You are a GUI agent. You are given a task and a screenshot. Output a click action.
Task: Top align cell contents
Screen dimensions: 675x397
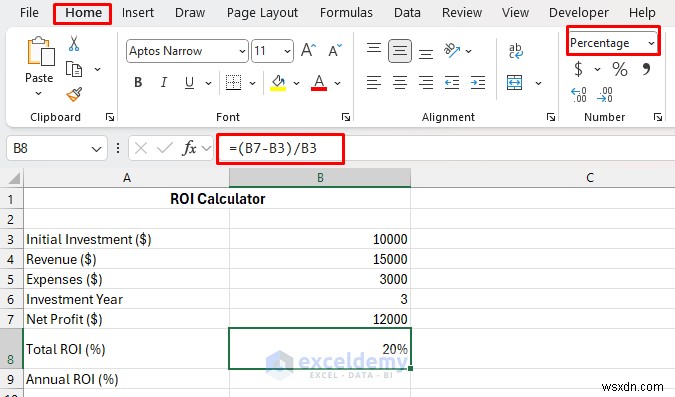point(374,48)
